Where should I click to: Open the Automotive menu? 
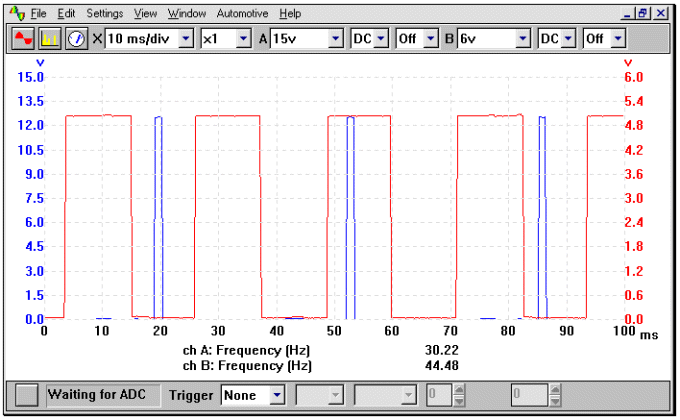pyautogui.click(x=242, y=14)
